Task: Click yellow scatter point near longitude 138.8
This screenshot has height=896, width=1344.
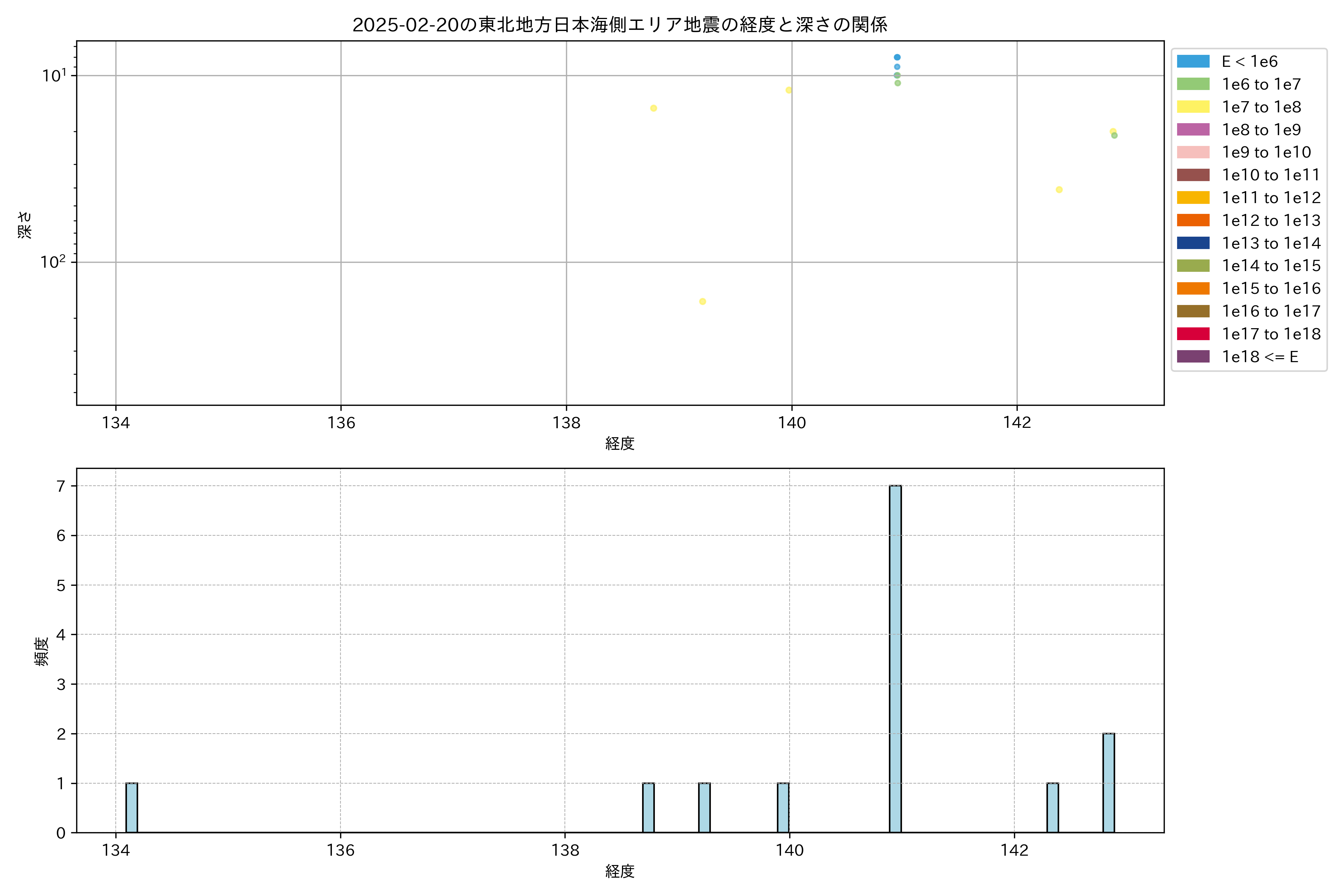Action: tap(653, 108)
